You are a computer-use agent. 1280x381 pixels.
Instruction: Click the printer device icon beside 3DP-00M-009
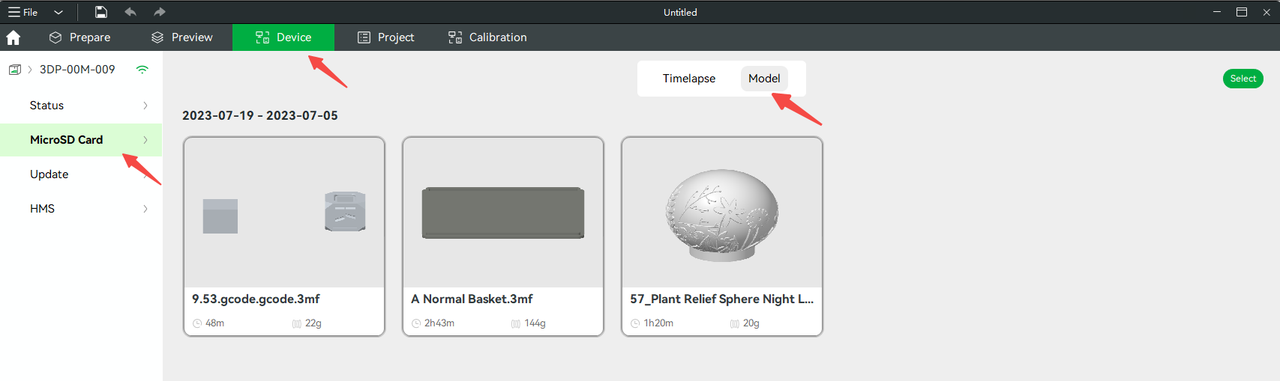click(15, 70)
